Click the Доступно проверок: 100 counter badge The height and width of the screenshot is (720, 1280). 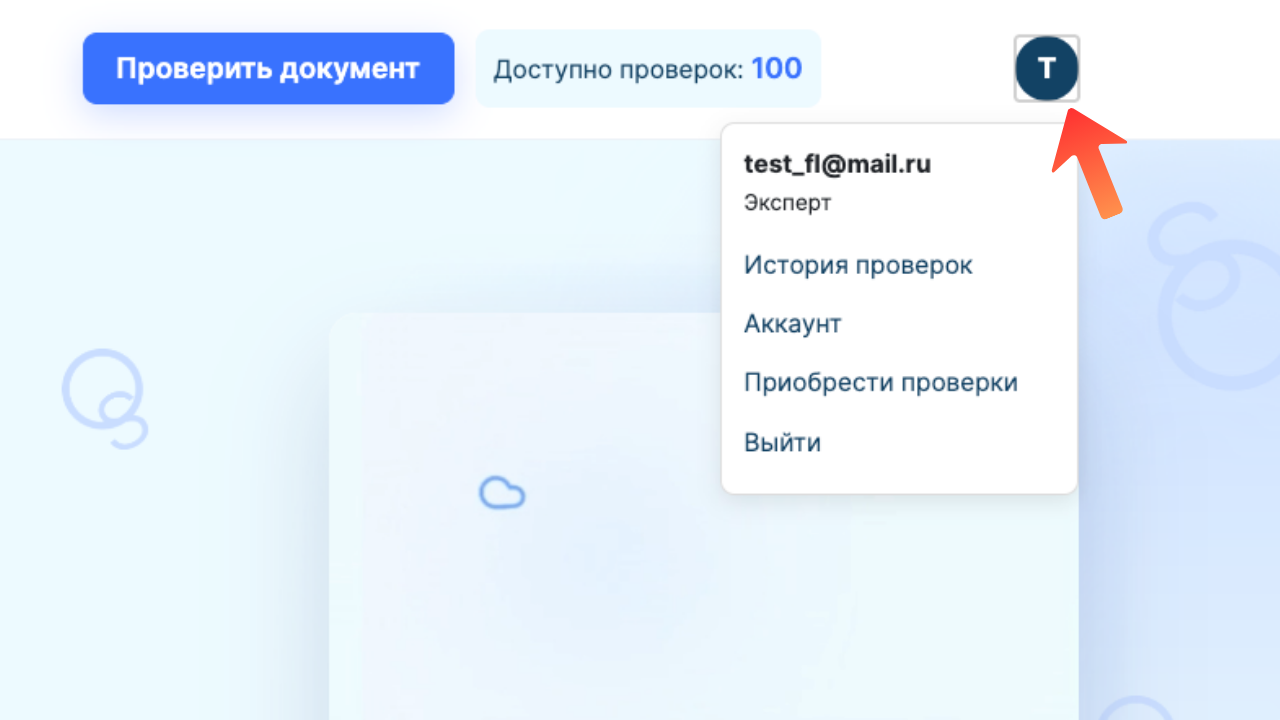648,68
